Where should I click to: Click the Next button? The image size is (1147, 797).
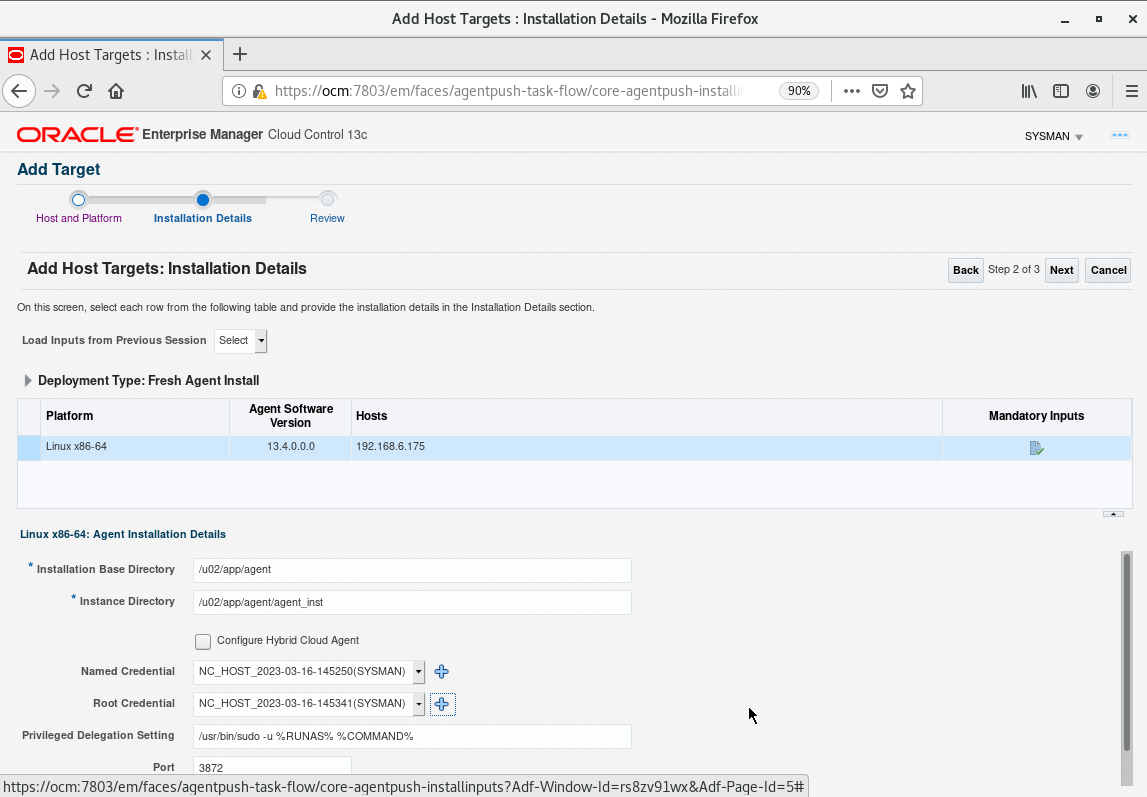(x=1061, y=271)
